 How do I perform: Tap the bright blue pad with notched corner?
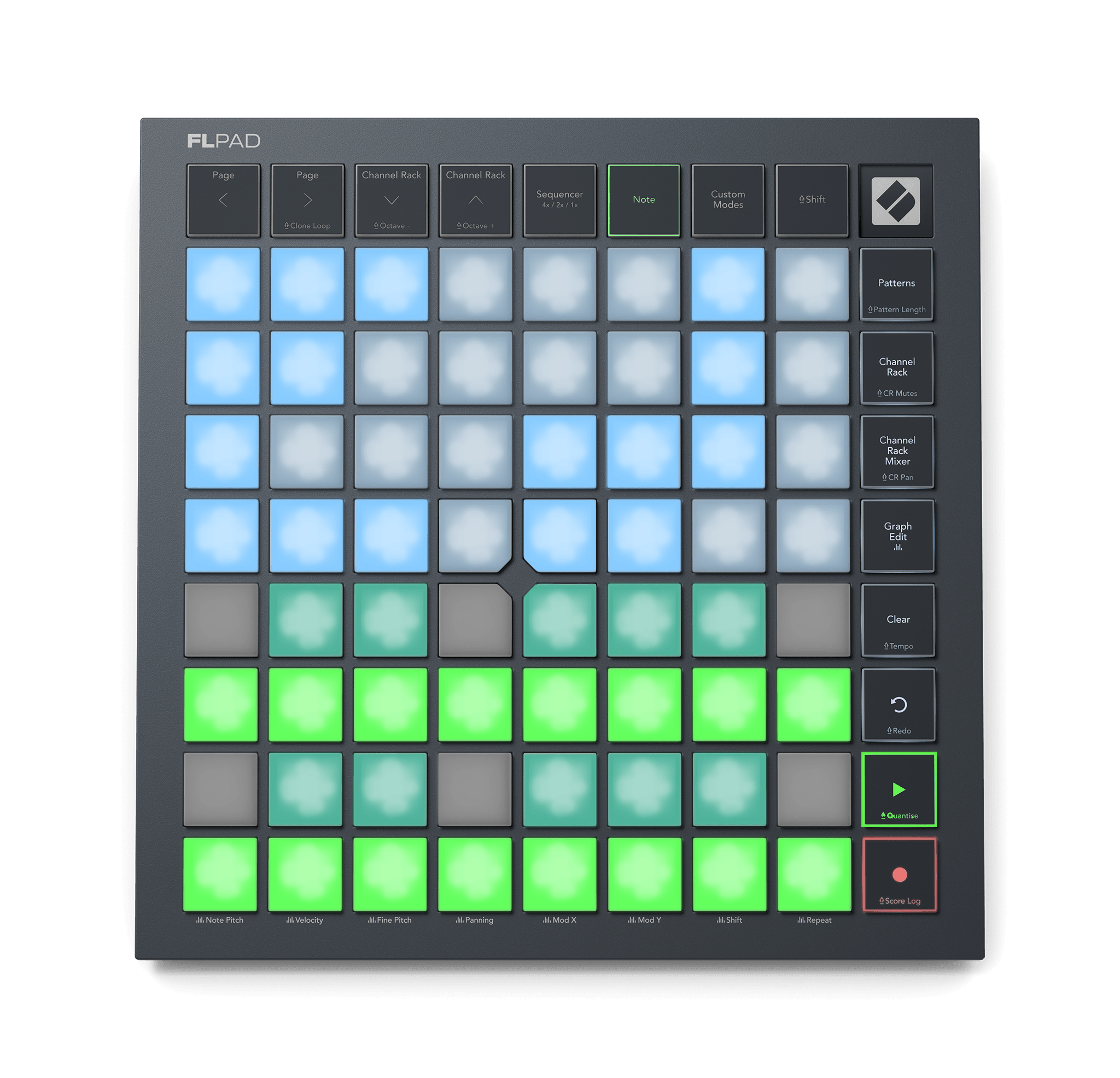click(x=560, y=536)
